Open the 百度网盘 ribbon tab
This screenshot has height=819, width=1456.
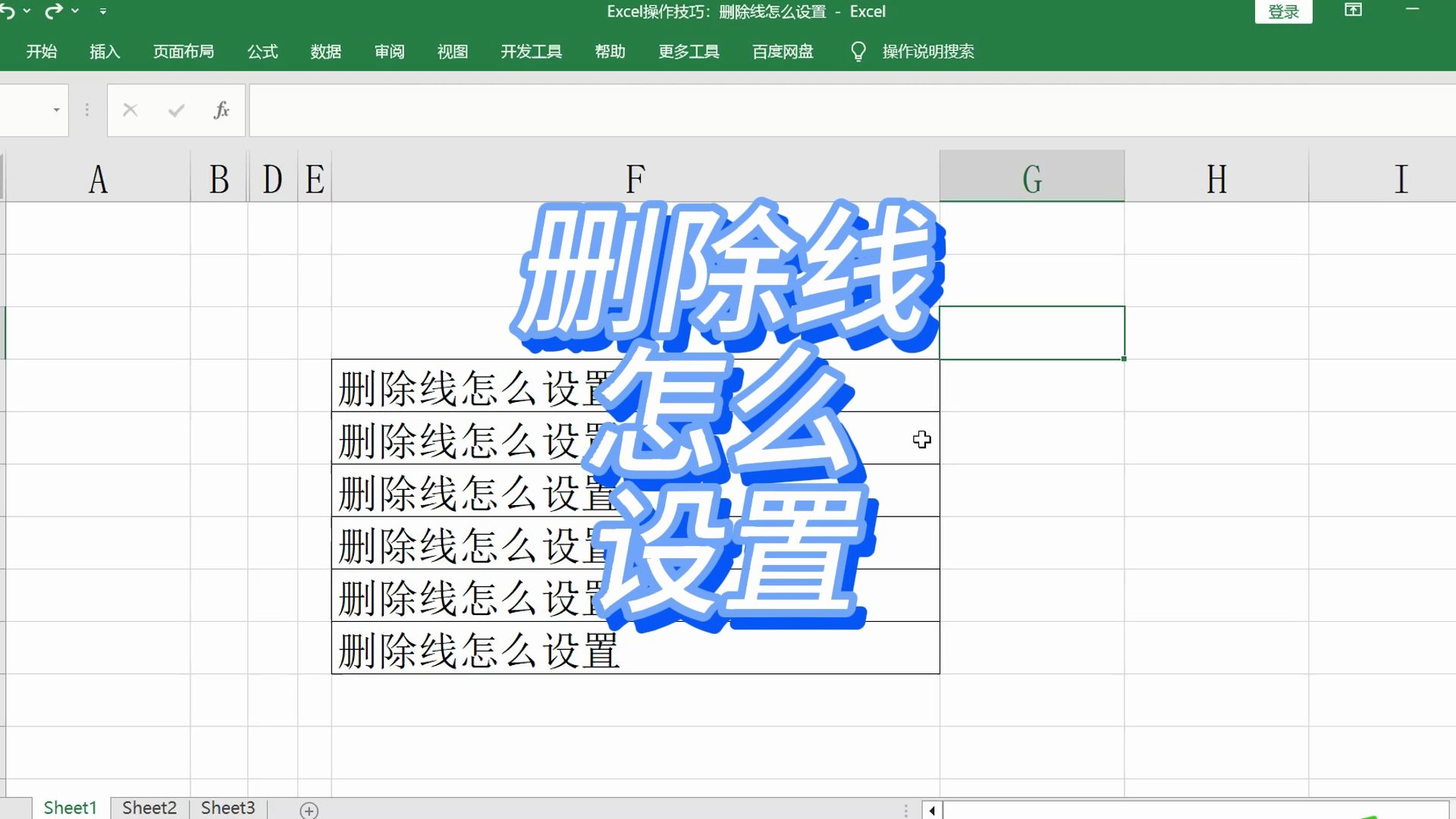pyautogui.click(x=782, y=52)
